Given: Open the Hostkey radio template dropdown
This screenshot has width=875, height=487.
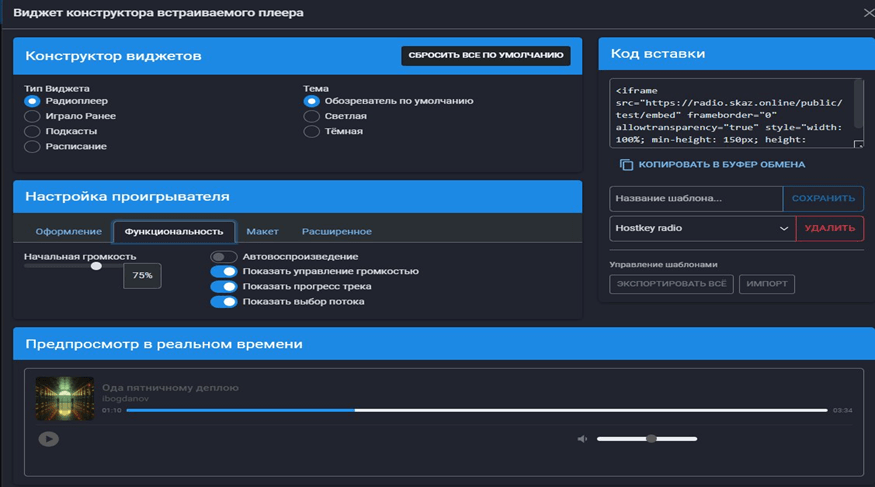Looking at the screenshot, I should [702, 228].
